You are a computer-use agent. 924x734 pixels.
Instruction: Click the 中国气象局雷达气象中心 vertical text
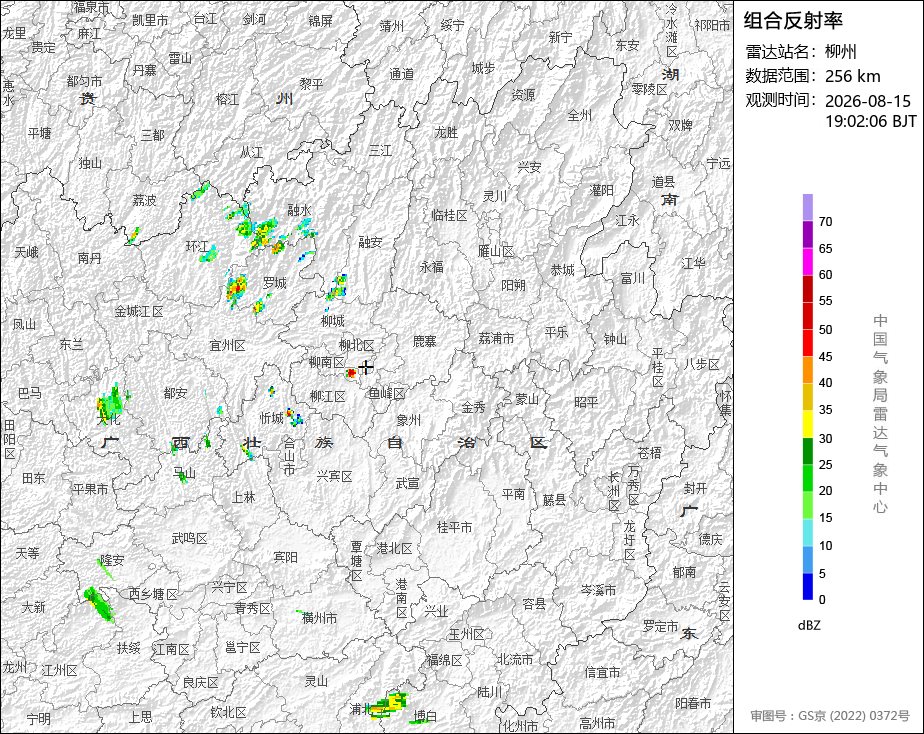pyautogui.click(x=880, y=414)
